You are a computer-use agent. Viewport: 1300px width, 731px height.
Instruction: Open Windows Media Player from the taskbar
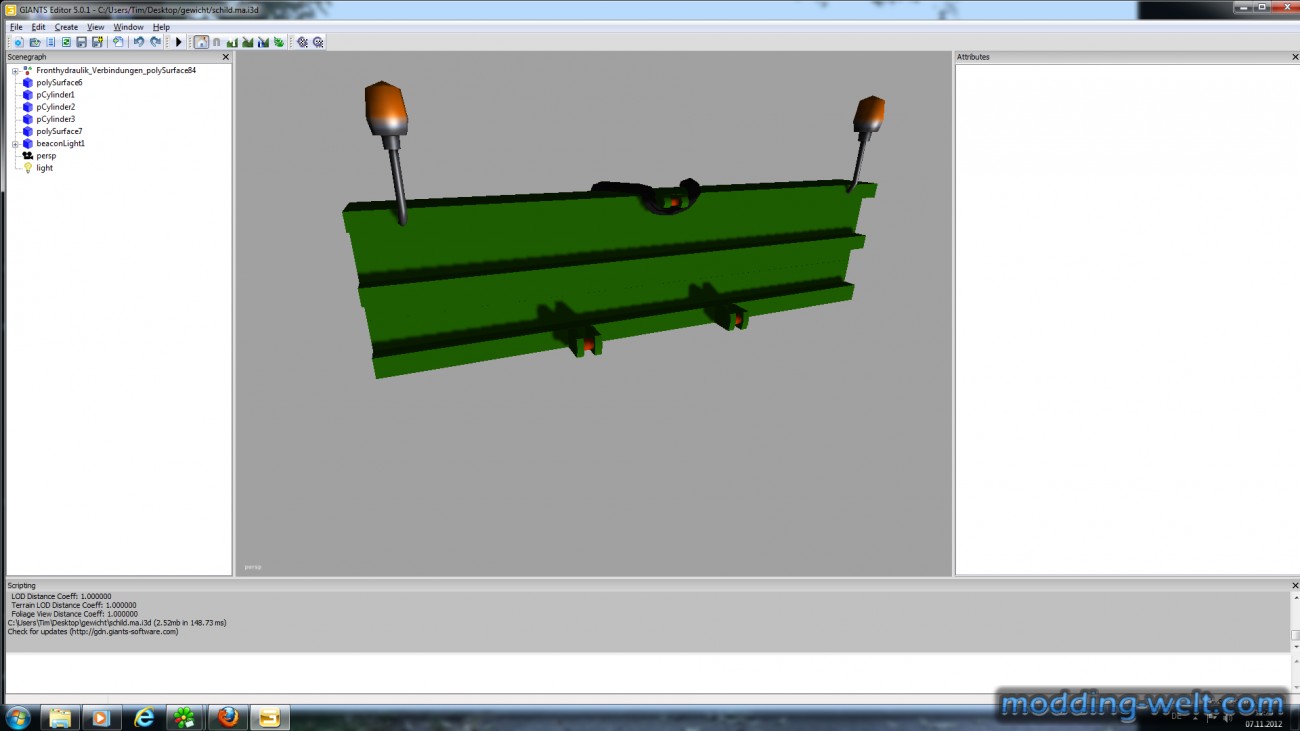click(x=100, y=717)
